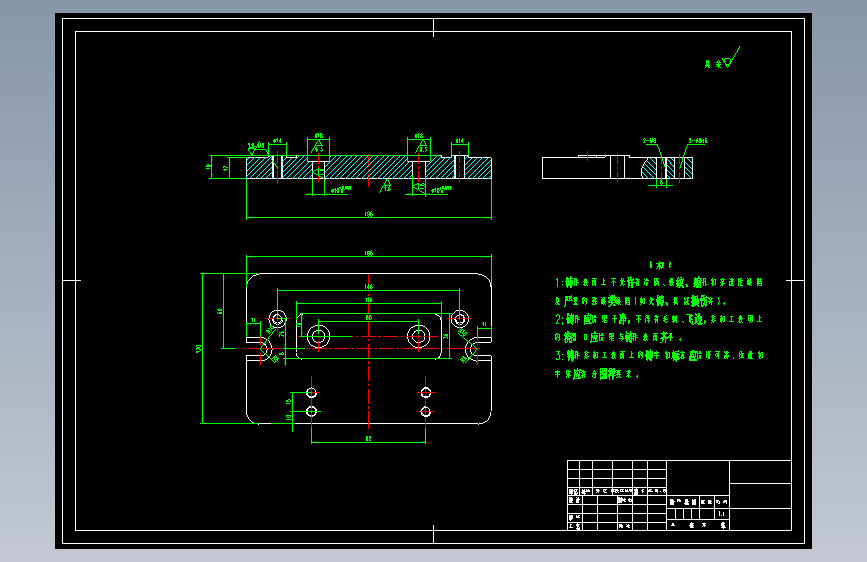Select the 196 dimension under the section view

click(x=369, y=214)
